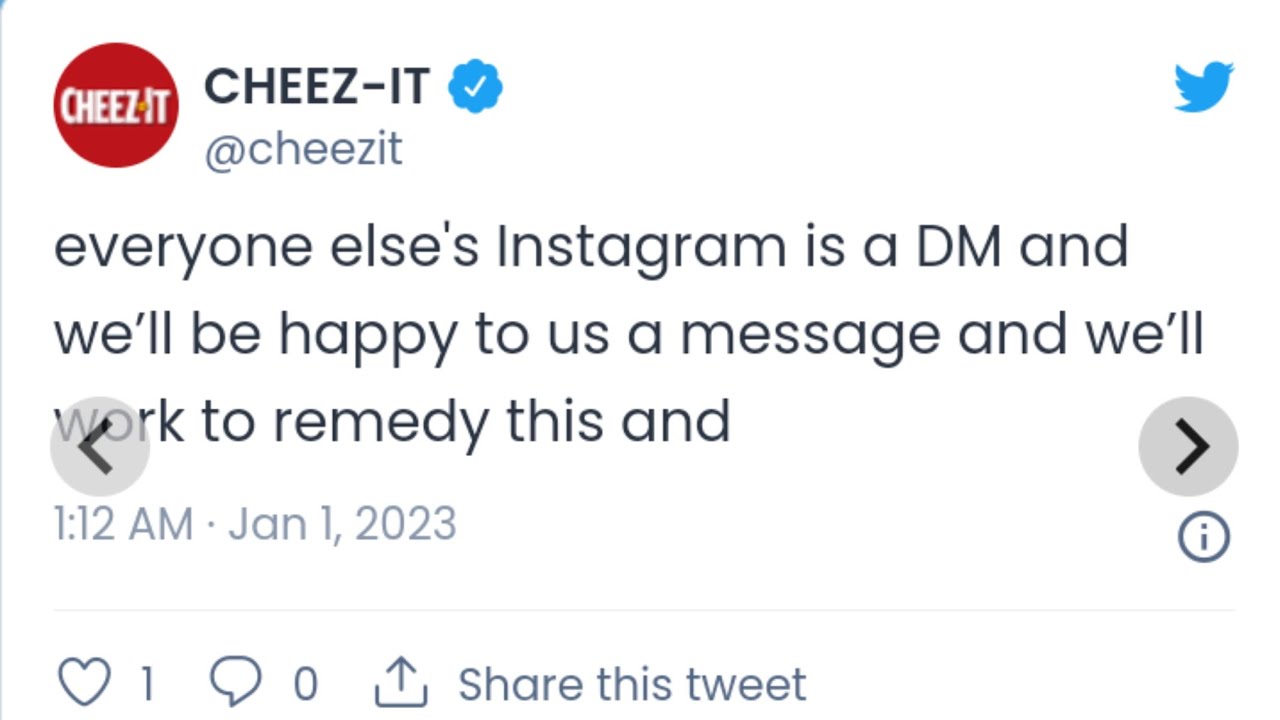This screenshot has height=720, width=1280.
Task: Open the 1:12 AM time link
Action: (123, 524)
